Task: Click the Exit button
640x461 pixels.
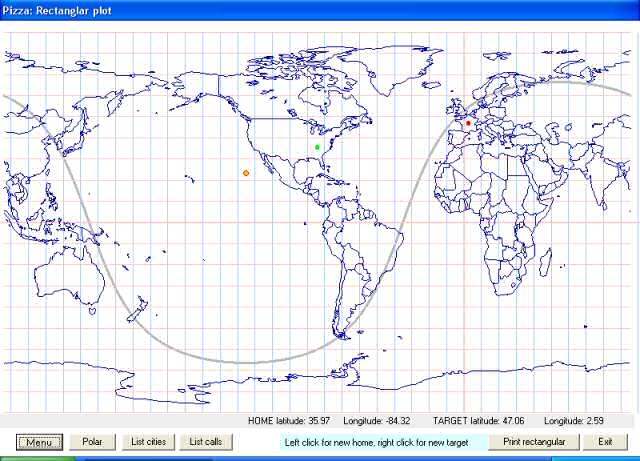Action: coord(605,442)
